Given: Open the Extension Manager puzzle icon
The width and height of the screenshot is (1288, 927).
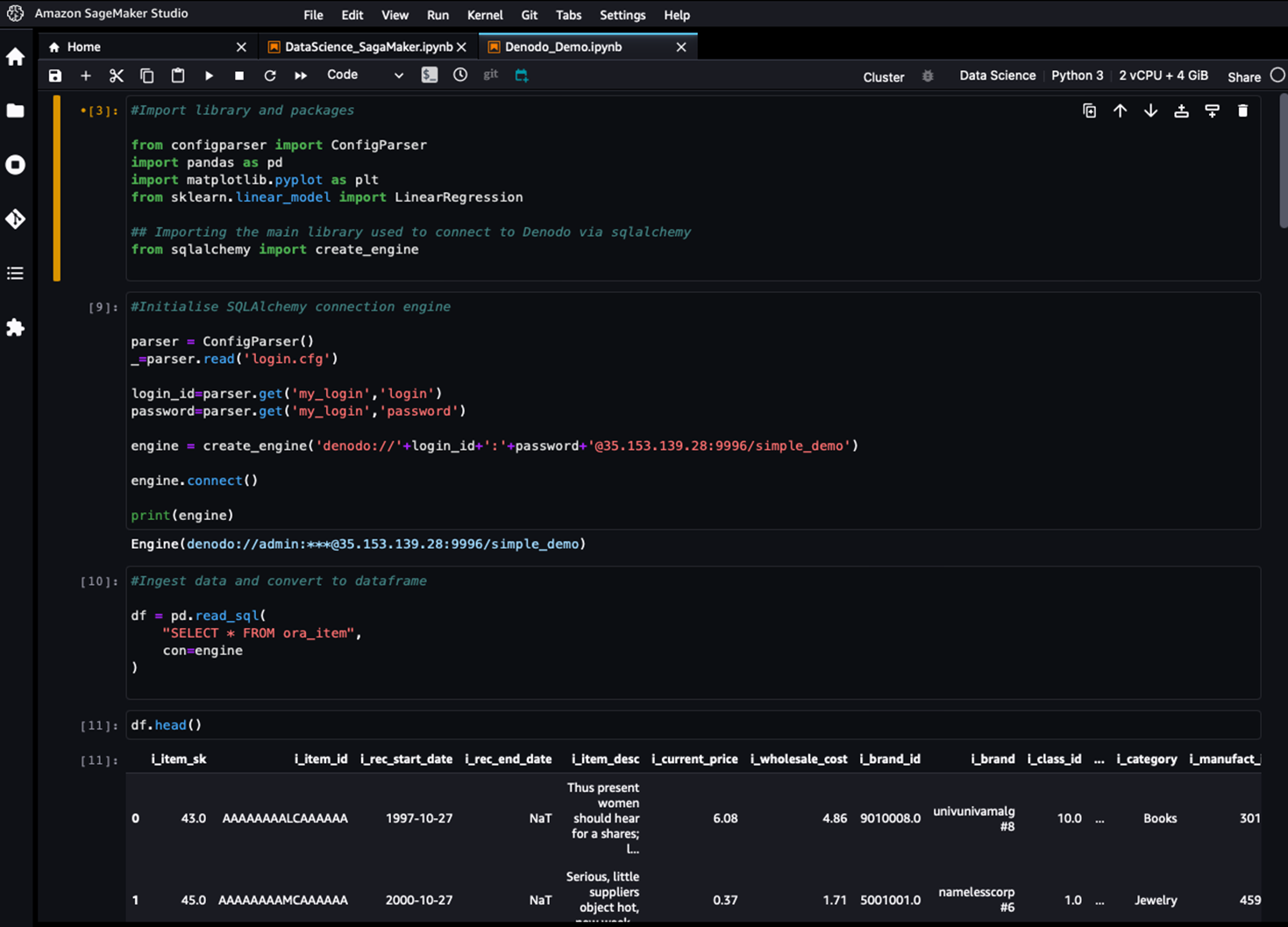Looking at the screenshot, I should click(16, 328).
